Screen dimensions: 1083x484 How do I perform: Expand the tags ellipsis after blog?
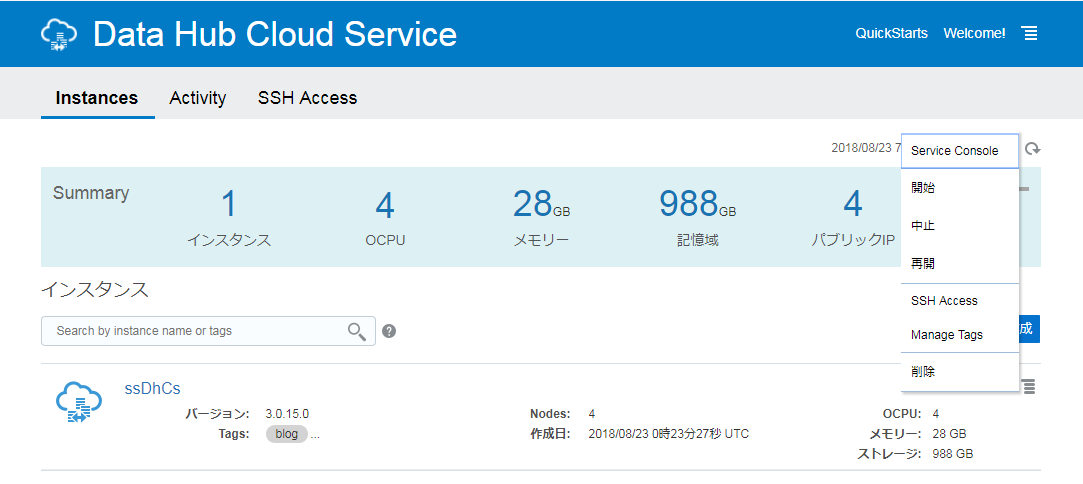pyautogui.click(x=315, y=434)
